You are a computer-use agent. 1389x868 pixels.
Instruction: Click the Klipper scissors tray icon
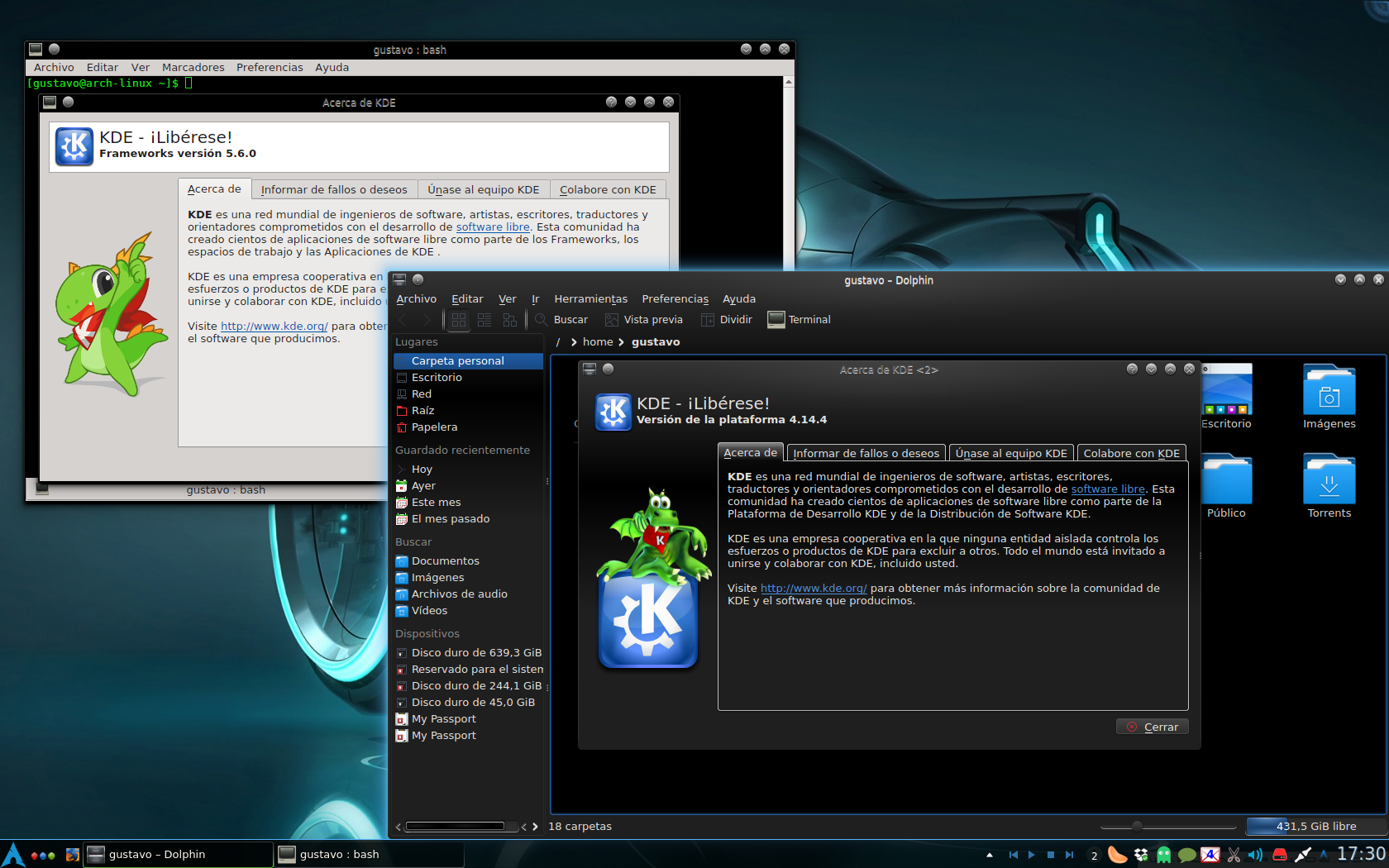tap(1234, 855)
